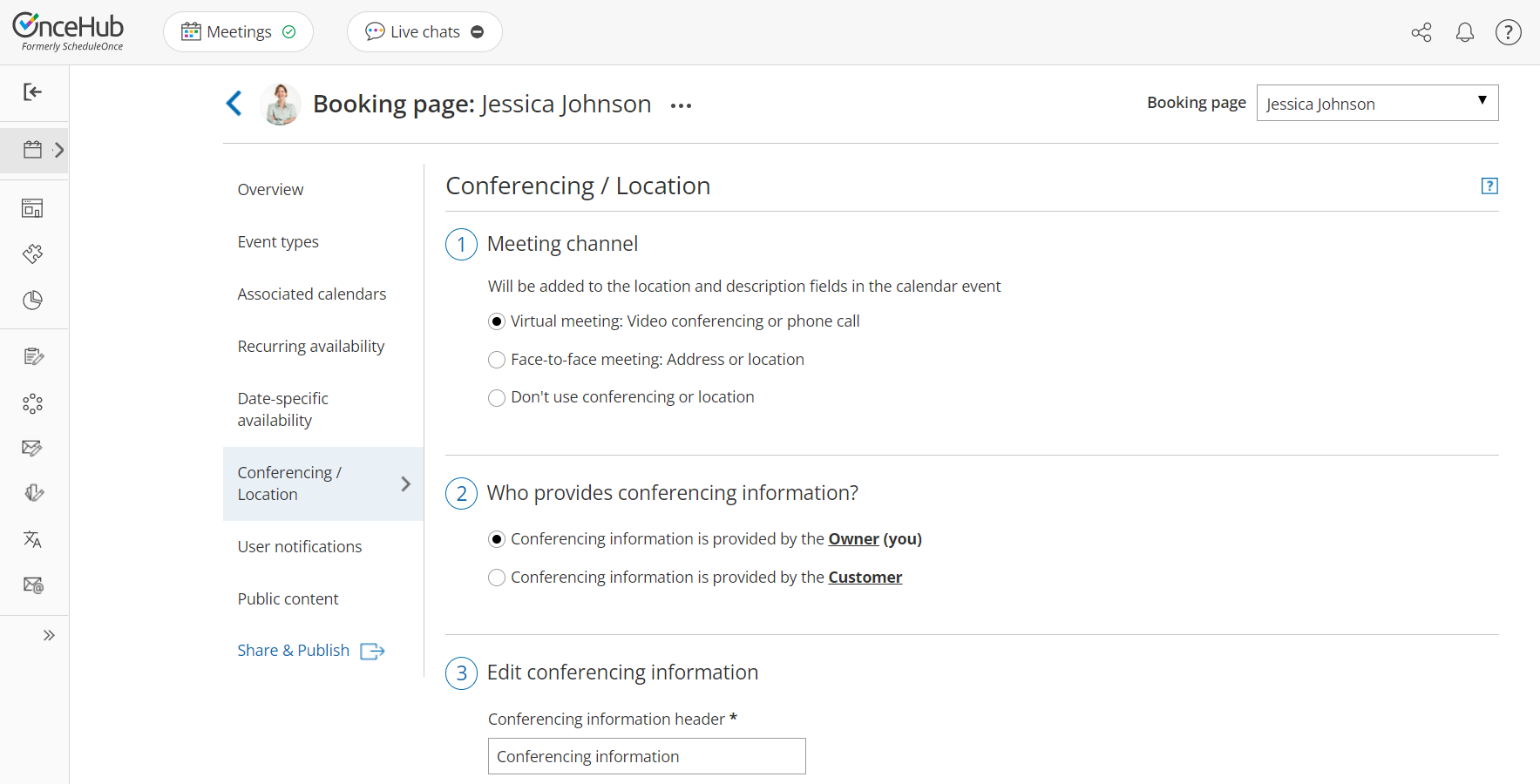Open the integrations puzzle-piece icon

(x=32, y=253)
